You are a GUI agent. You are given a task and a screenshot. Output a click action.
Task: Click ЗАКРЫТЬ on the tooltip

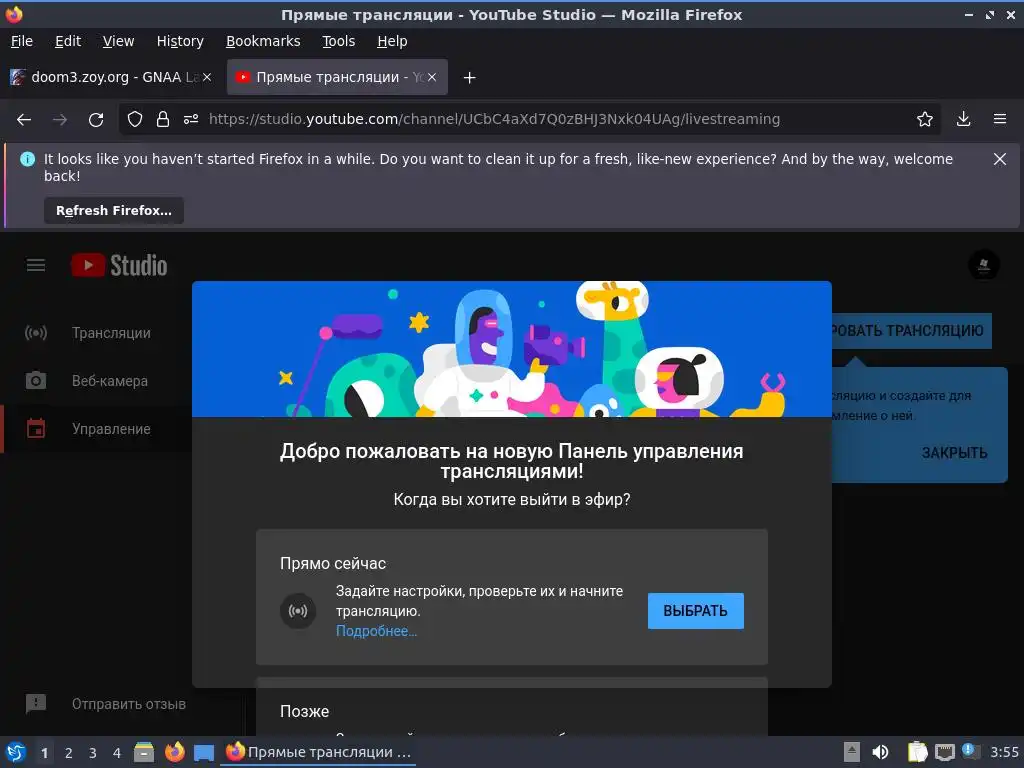(954, 453)
